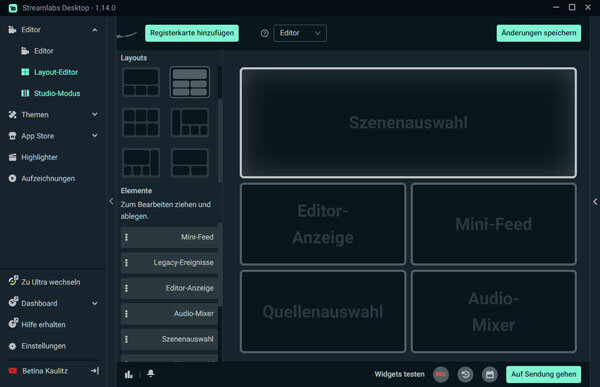Screen dimensions: 600x387
Task: Click the Legacy-Ereignisse drag handle
Action: pos(126,263)
